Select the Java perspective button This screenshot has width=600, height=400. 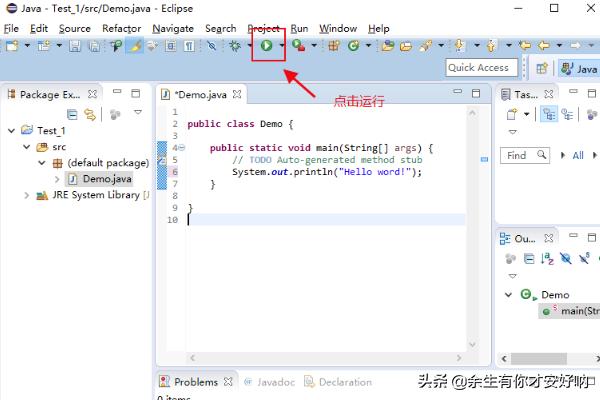(579, 69)
